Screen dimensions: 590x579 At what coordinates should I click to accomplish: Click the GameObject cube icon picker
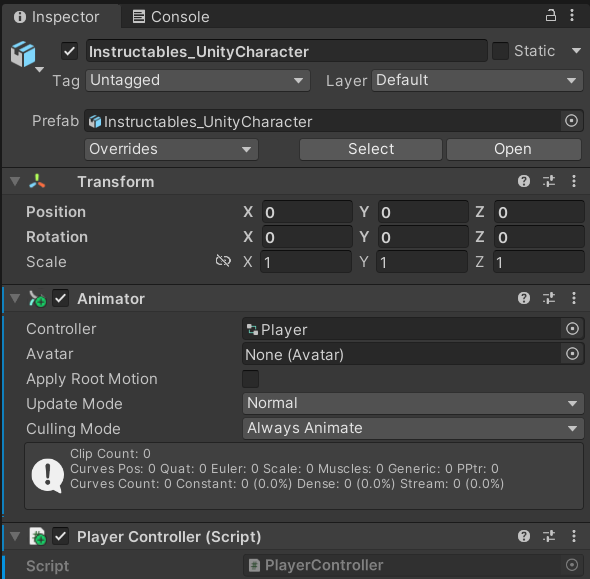[23, 54]
